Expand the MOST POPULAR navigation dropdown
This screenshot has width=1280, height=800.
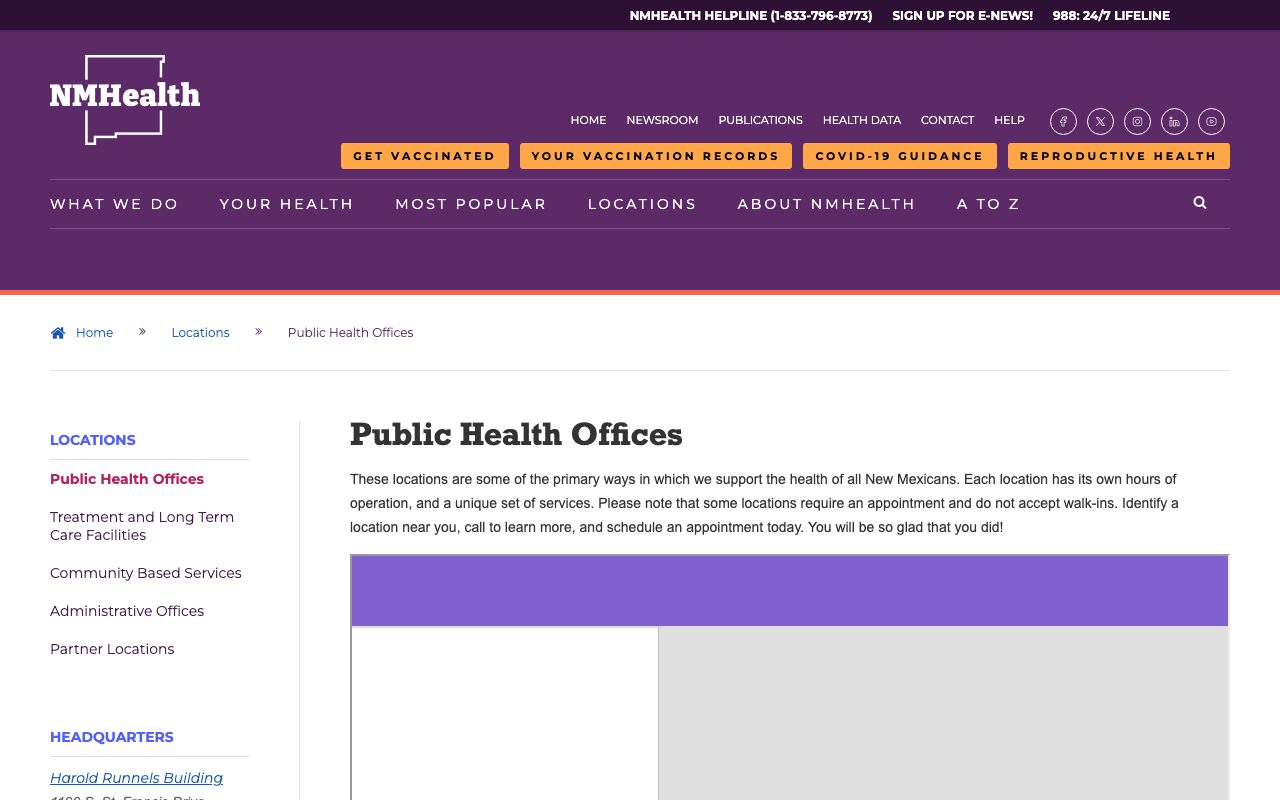tap(471, 204)
